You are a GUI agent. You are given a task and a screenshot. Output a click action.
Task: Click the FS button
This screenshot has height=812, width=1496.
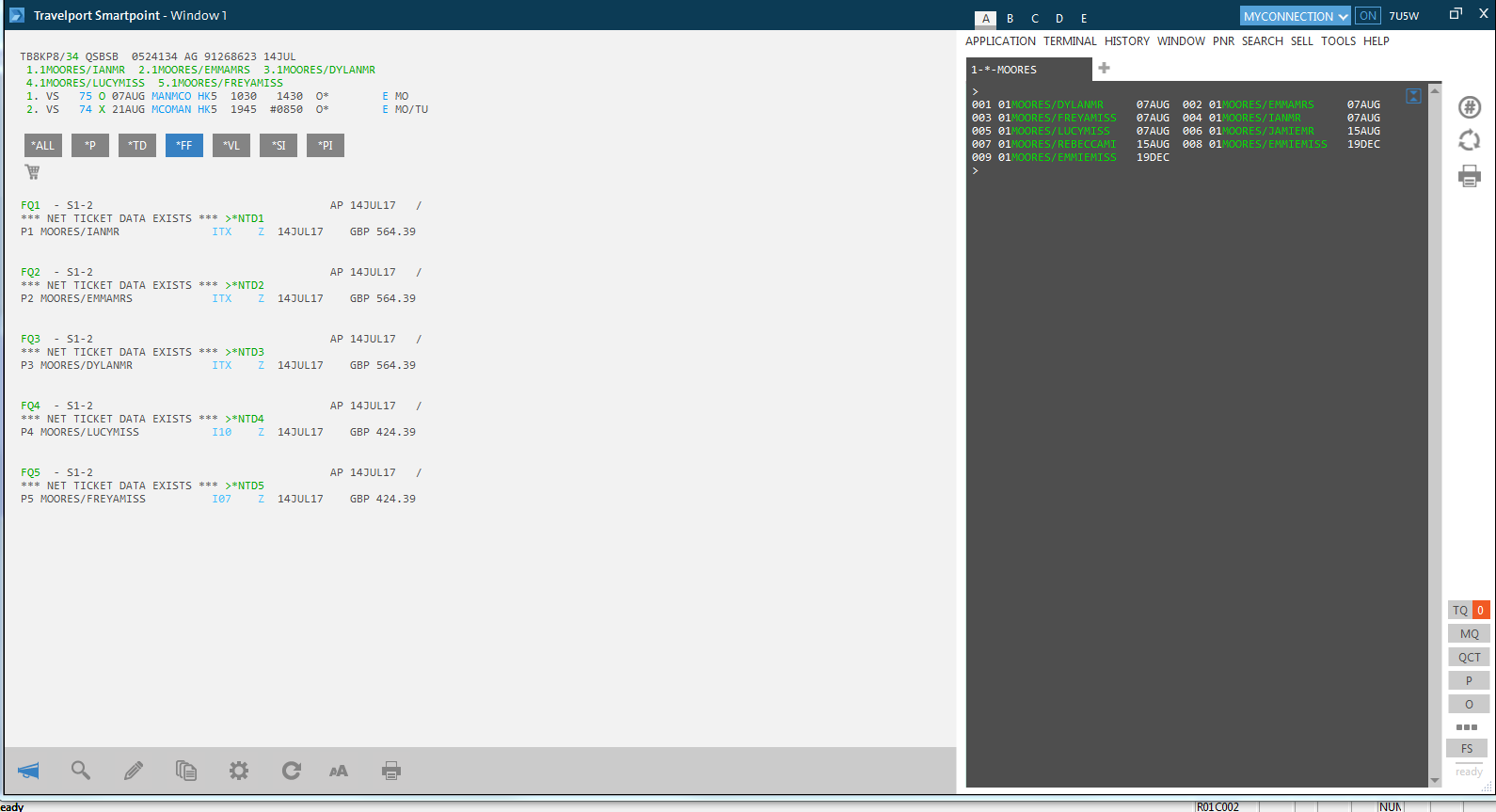(1467, 749)
